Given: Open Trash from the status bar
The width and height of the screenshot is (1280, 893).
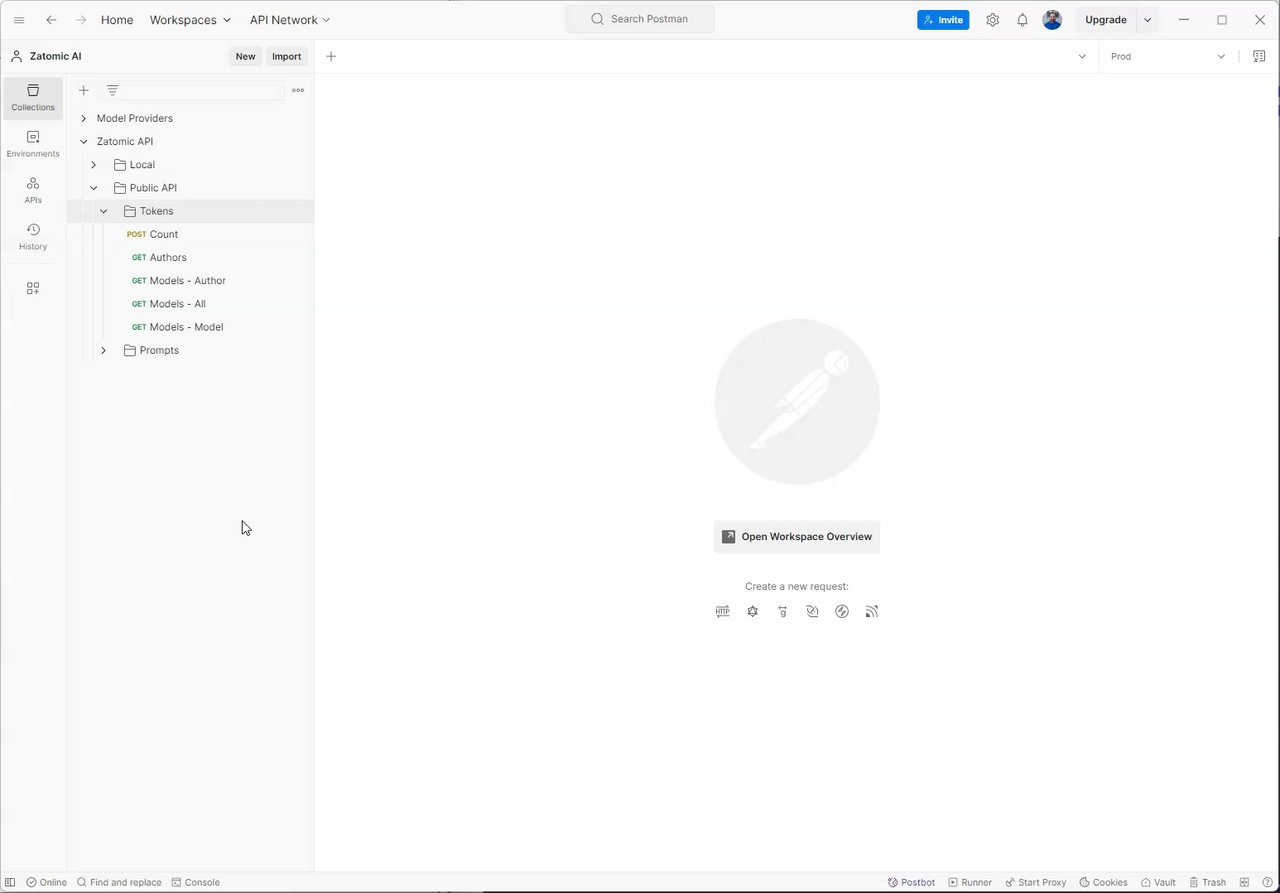Looking at the screenshot, I should pyautogui.click(x=1207, y=882).
